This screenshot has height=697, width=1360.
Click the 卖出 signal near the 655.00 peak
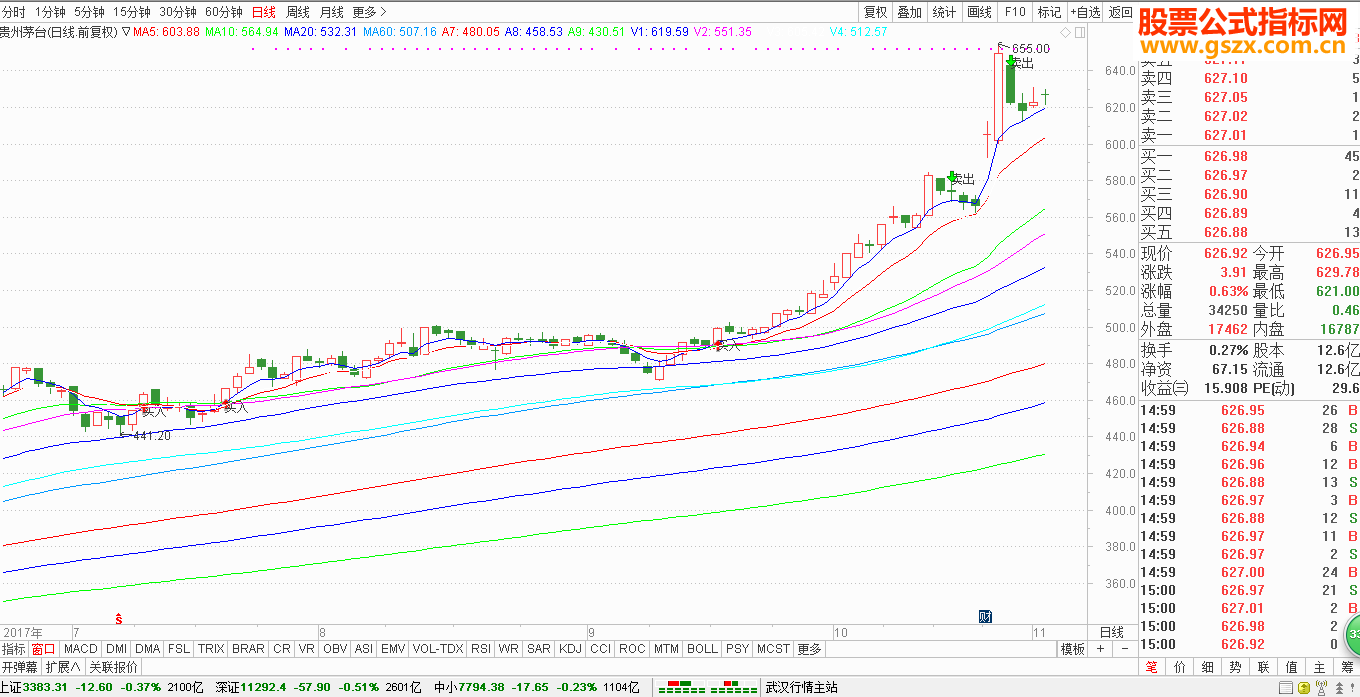tap(1021, 63)
